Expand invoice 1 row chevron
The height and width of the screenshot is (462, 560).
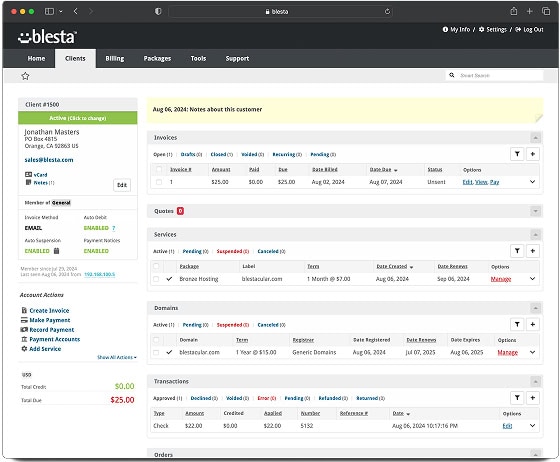click(532, 182)
